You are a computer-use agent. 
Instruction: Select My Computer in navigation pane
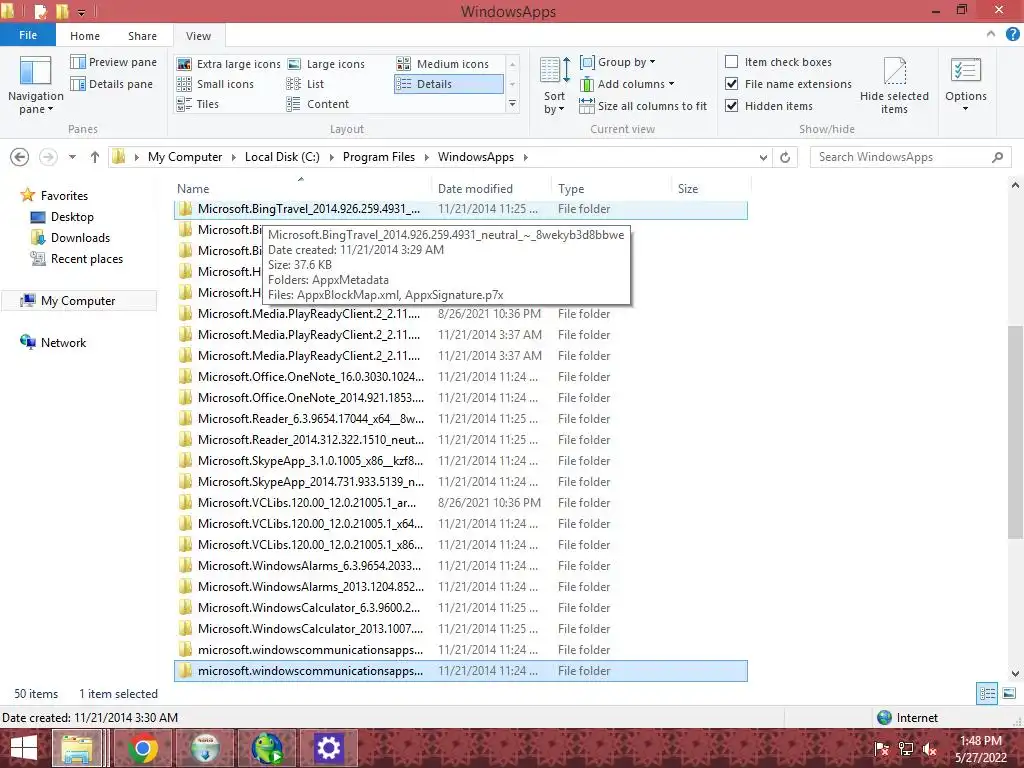[x=79, y=300]
